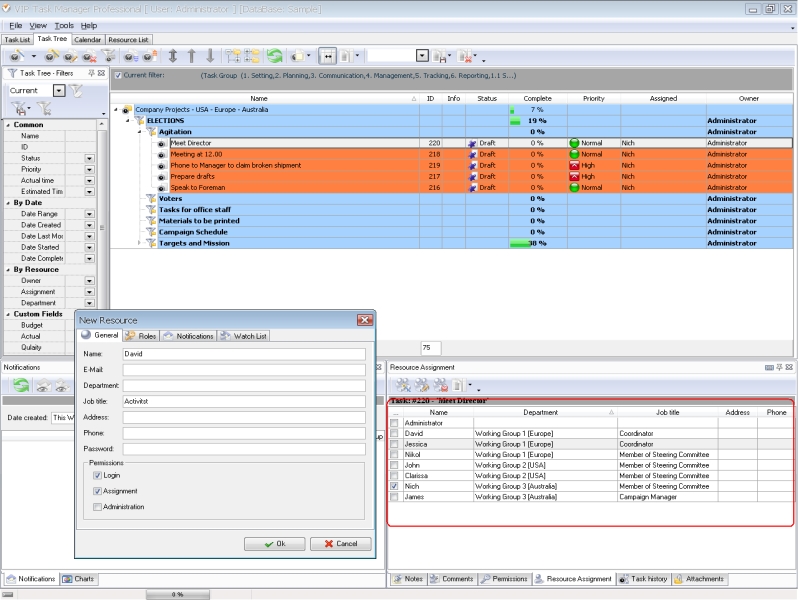Open the Date Range filter dropdown
The height and width of the screenshot is (600, 800).
[89, 214]
